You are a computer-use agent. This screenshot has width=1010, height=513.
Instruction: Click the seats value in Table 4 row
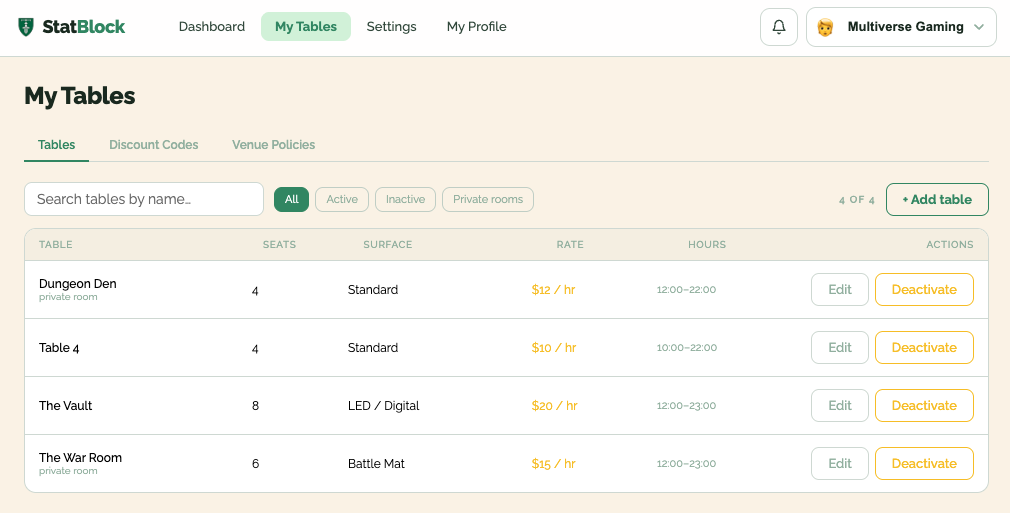(x=255, y=349)
